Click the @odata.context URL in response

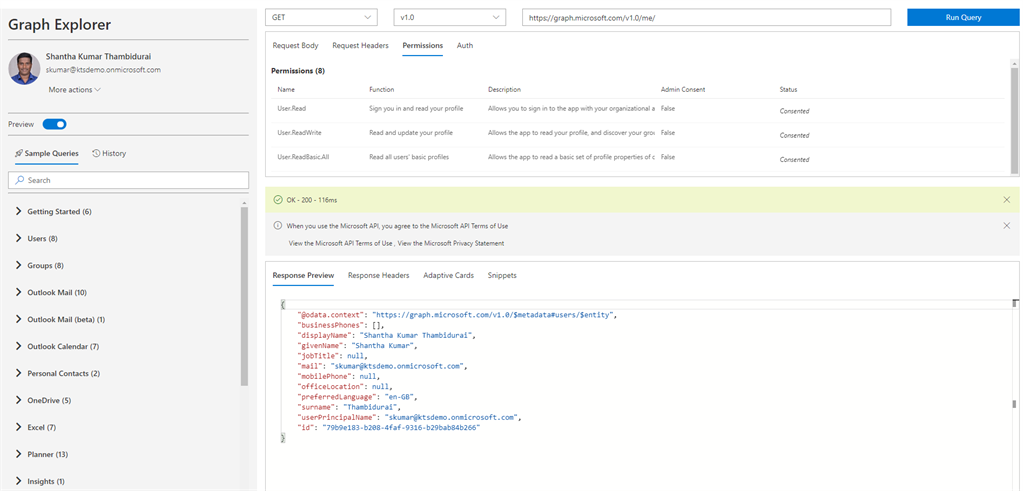tap(493, 314)
